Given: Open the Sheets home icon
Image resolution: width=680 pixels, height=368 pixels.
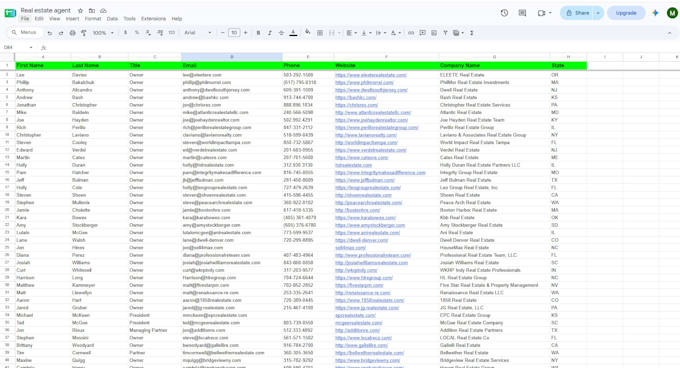Looking at the screenshot, I should (x=10, y=13).
